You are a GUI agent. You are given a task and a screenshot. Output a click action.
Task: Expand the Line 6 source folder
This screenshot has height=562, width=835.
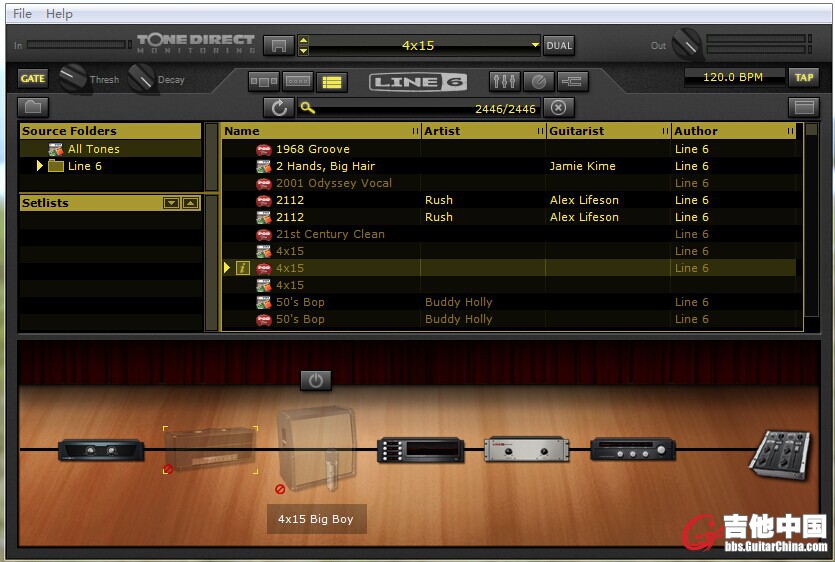click(40, 166)
